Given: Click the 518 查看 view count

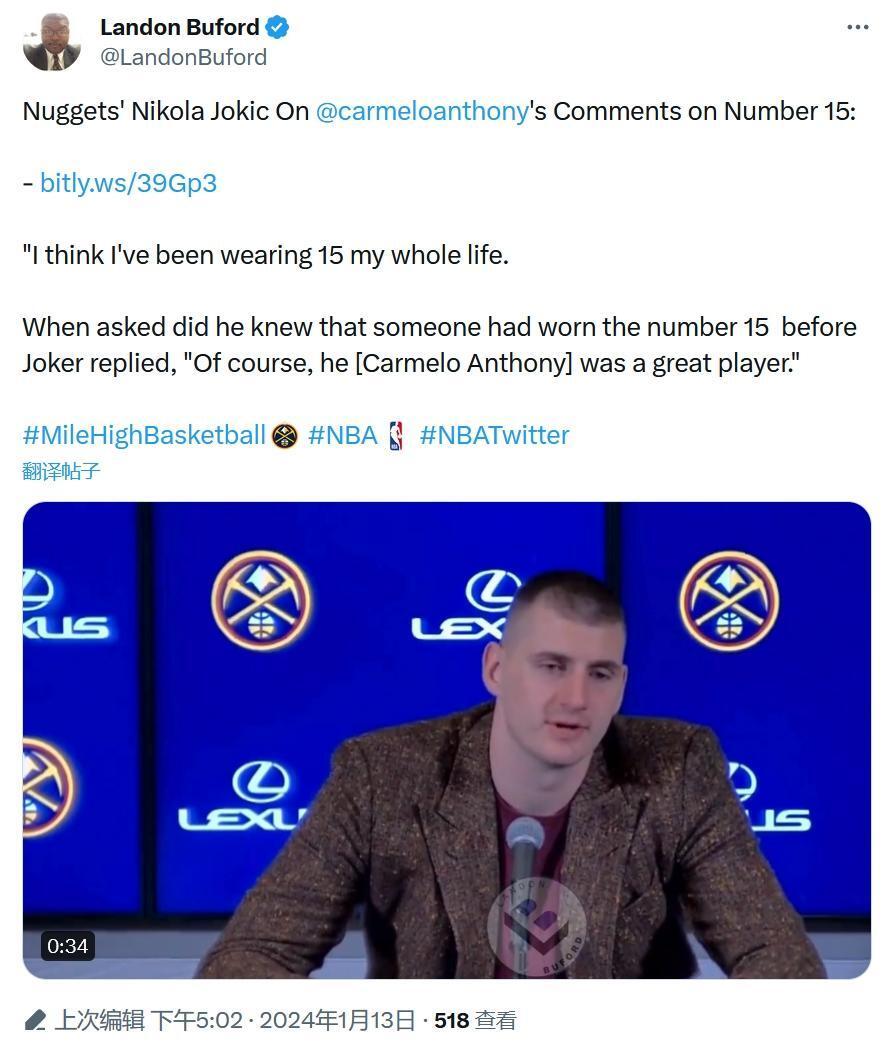Looking at the screenshot, I should [475, 1020].
